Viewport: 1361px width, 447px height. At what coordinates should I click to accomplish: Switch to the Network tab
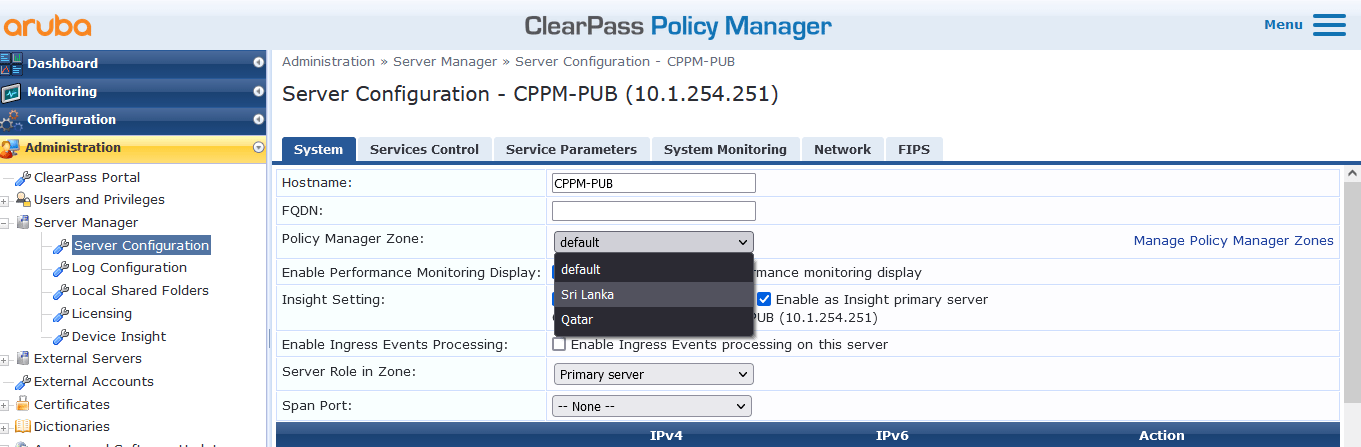[x=842, y=149]
